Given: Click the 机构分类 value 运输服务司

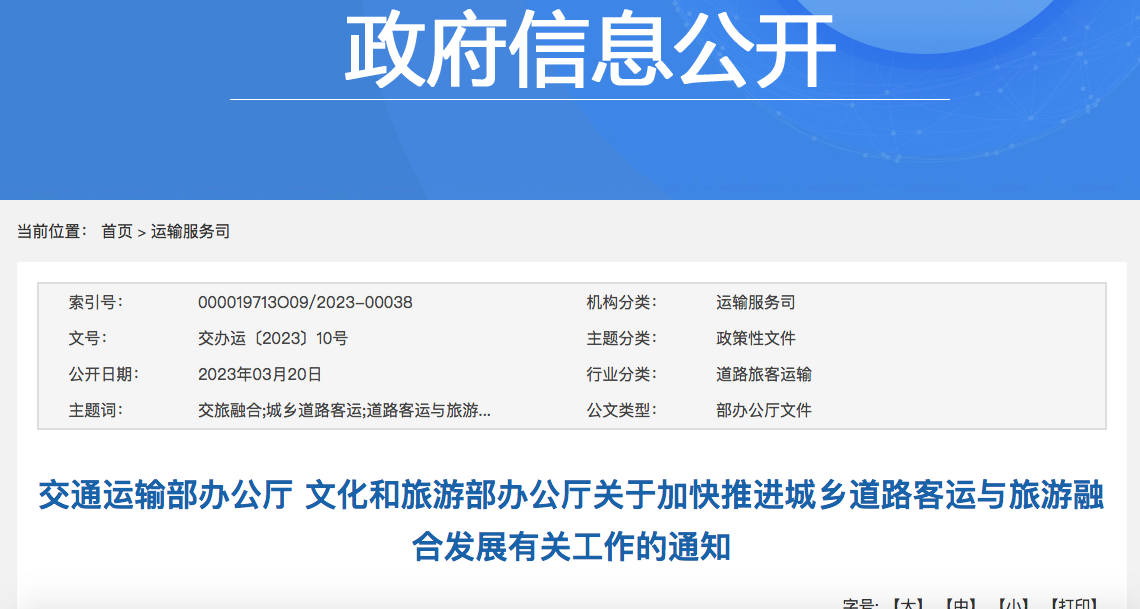Looking at the screenshot, I should click(756, 302).
